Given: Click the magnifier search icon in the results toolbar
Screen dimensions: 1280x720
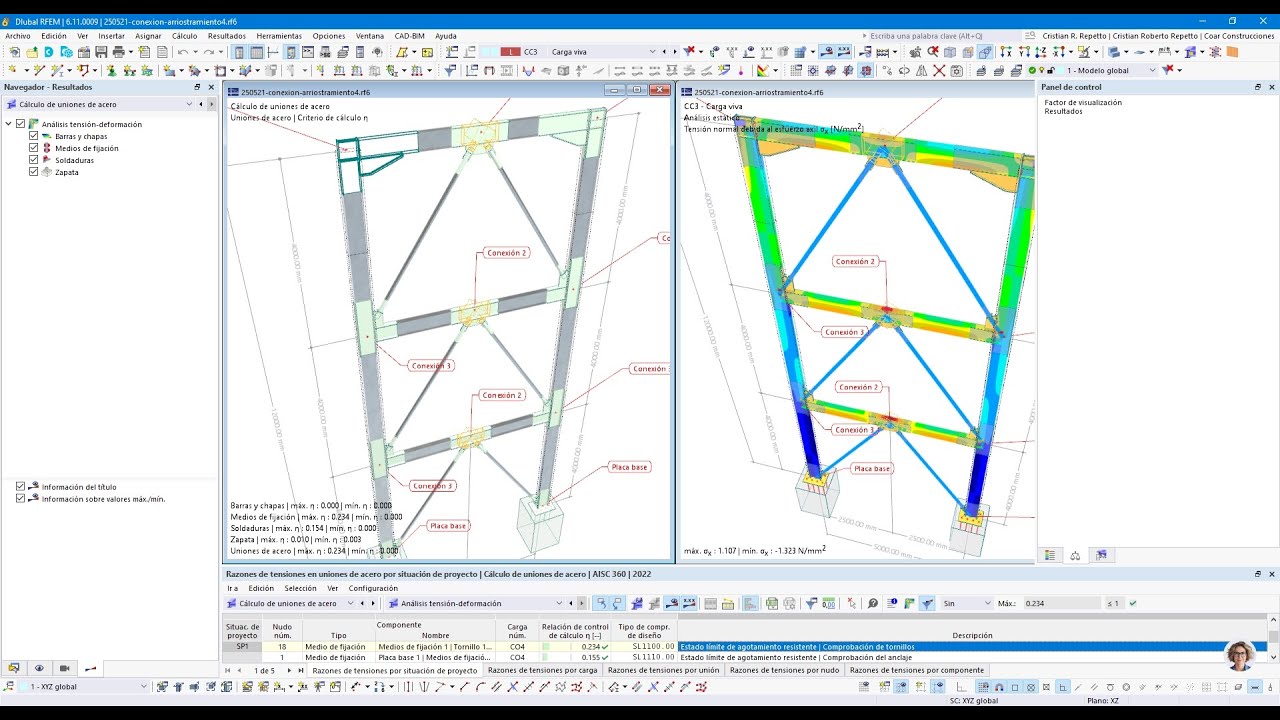Looking at the screenshot, I should [x=873, y=603].
